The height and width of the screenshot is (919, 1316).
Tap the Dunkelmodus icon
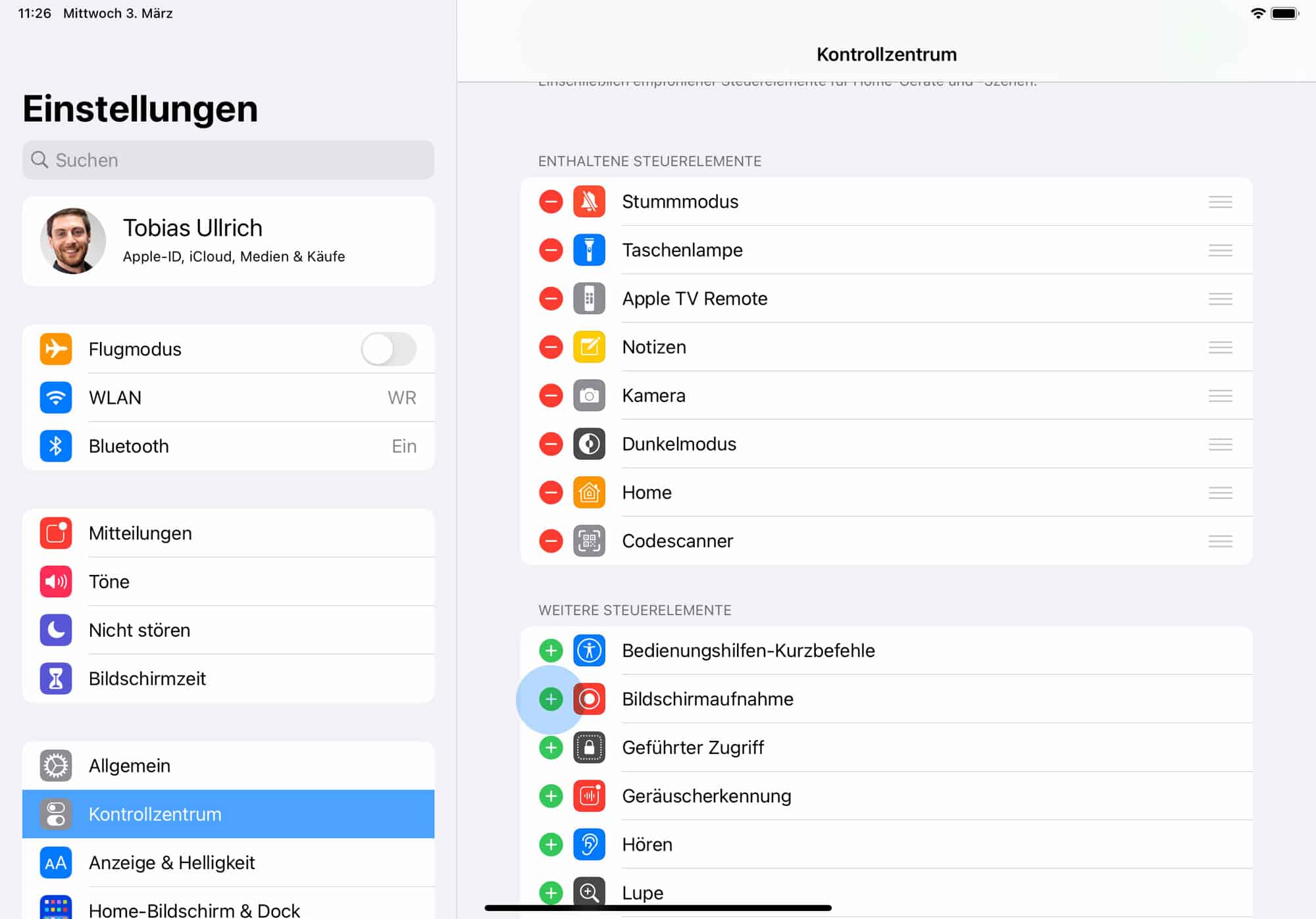click(x=589, y=444)
